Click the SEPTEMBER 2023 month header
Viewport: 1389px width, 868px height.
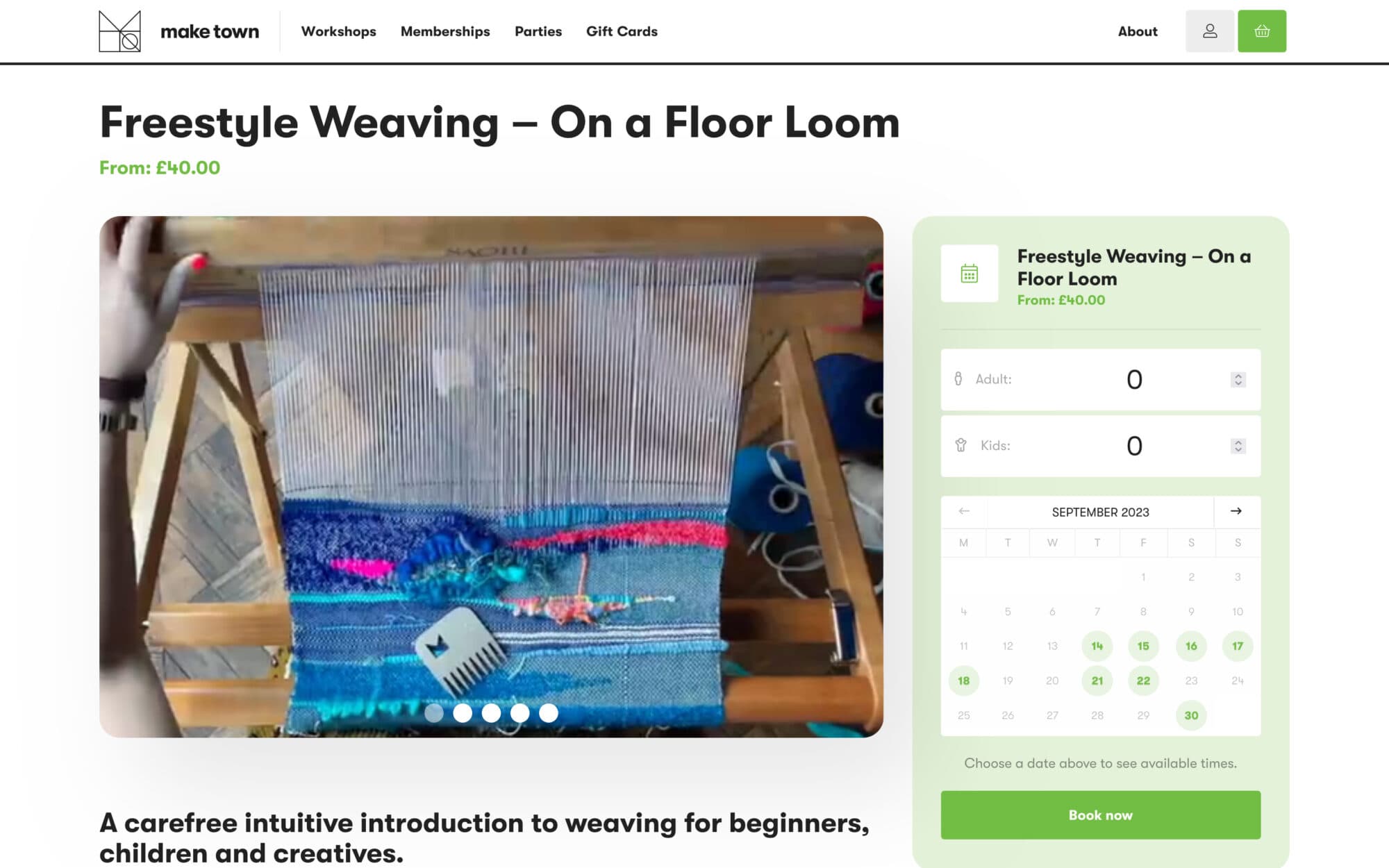1100,512
